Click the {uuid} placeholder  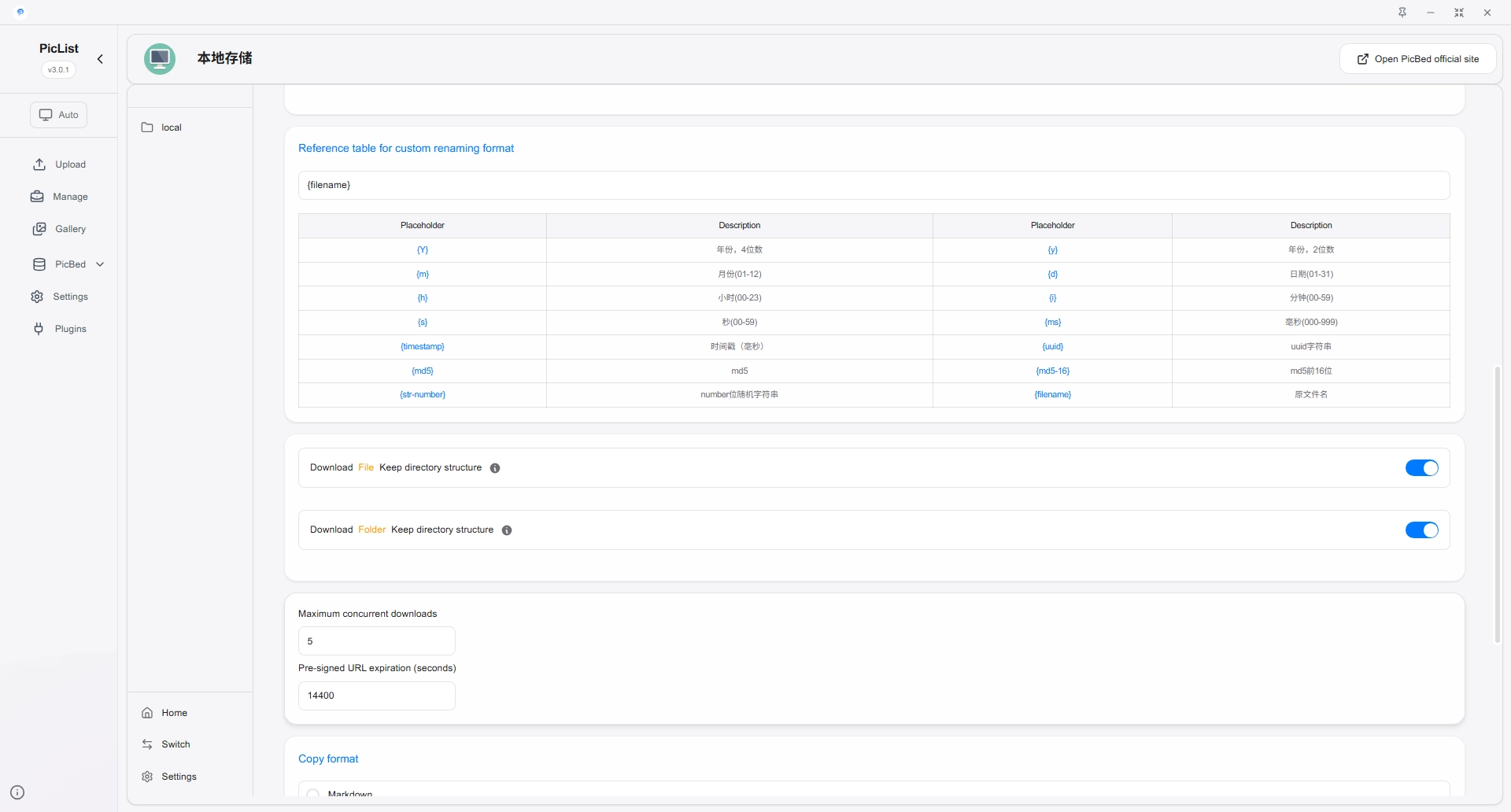click(1053, 347)
